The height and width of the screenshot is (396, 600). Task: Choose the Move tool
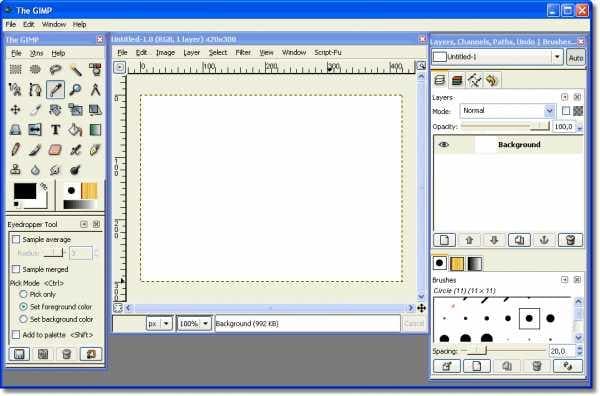[x=15, y=110]
